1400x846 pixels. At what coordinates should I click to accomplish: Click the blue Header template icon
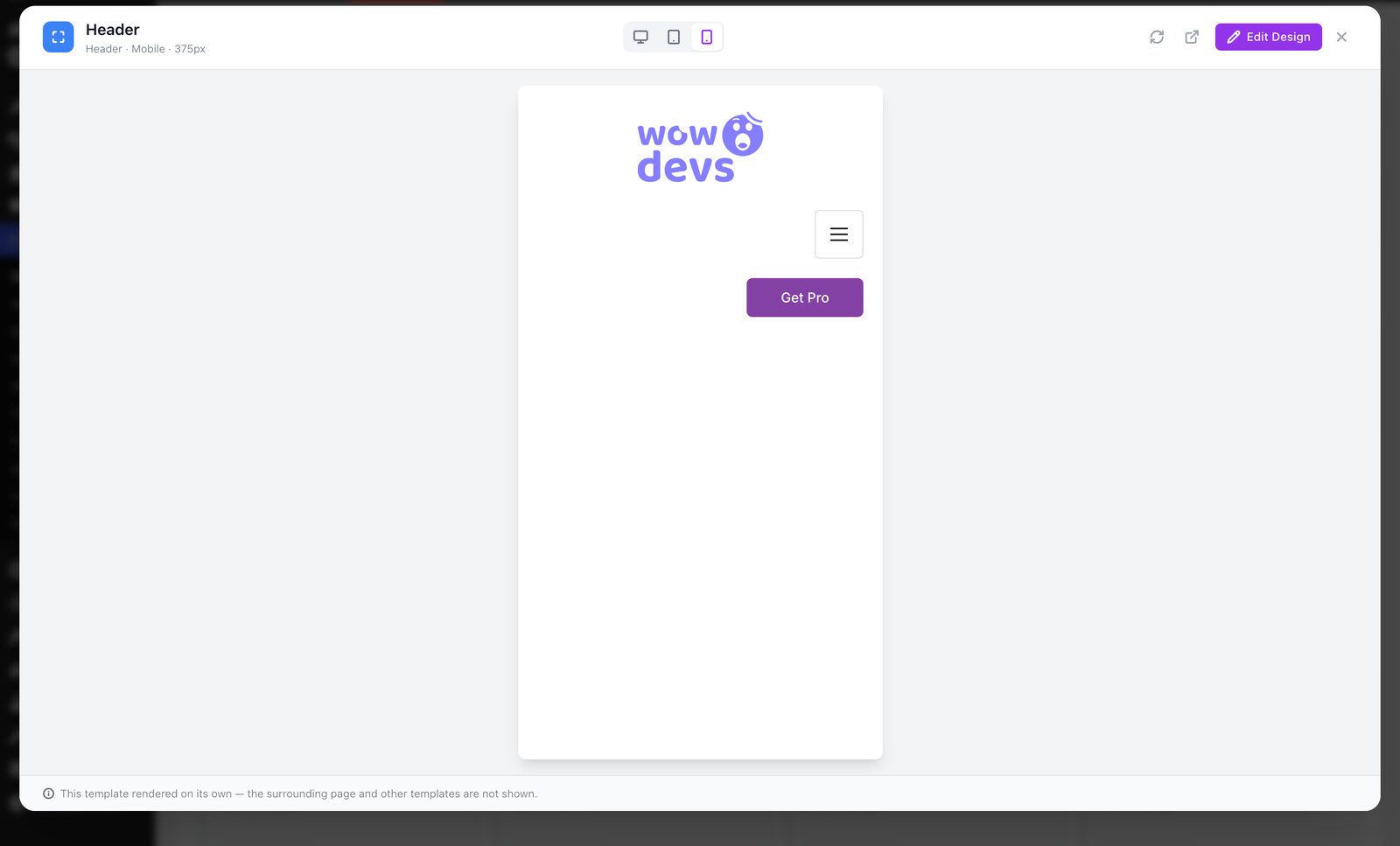point(59,37)
